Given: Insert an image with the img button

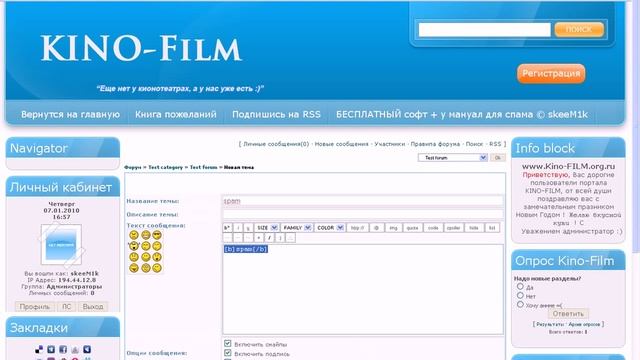Looking at the screenshot, I should (393, 228).
